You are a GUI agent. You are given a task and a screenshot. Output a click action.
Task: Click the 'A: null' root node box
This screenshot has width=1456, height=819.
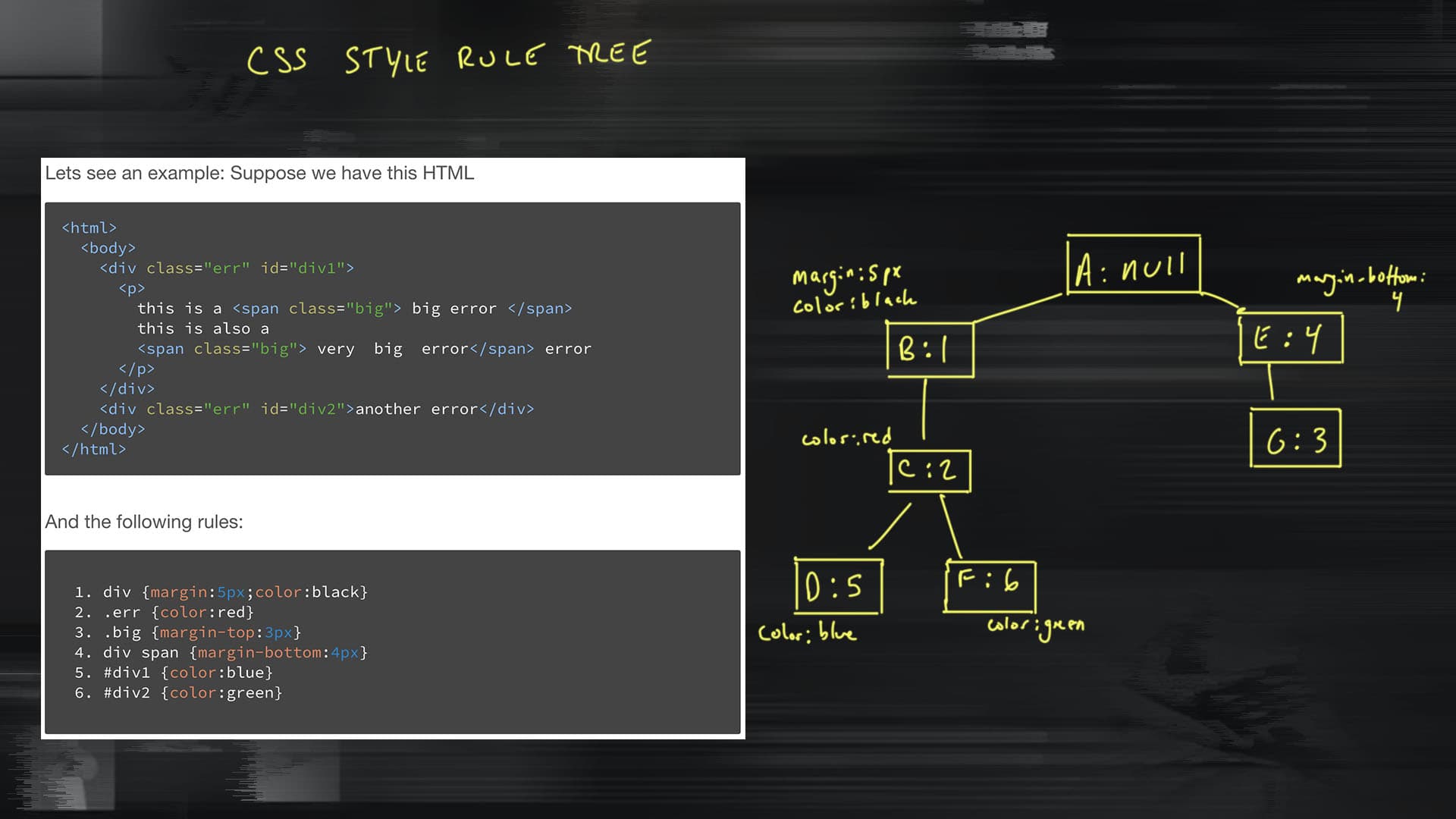click(1134, 264)
